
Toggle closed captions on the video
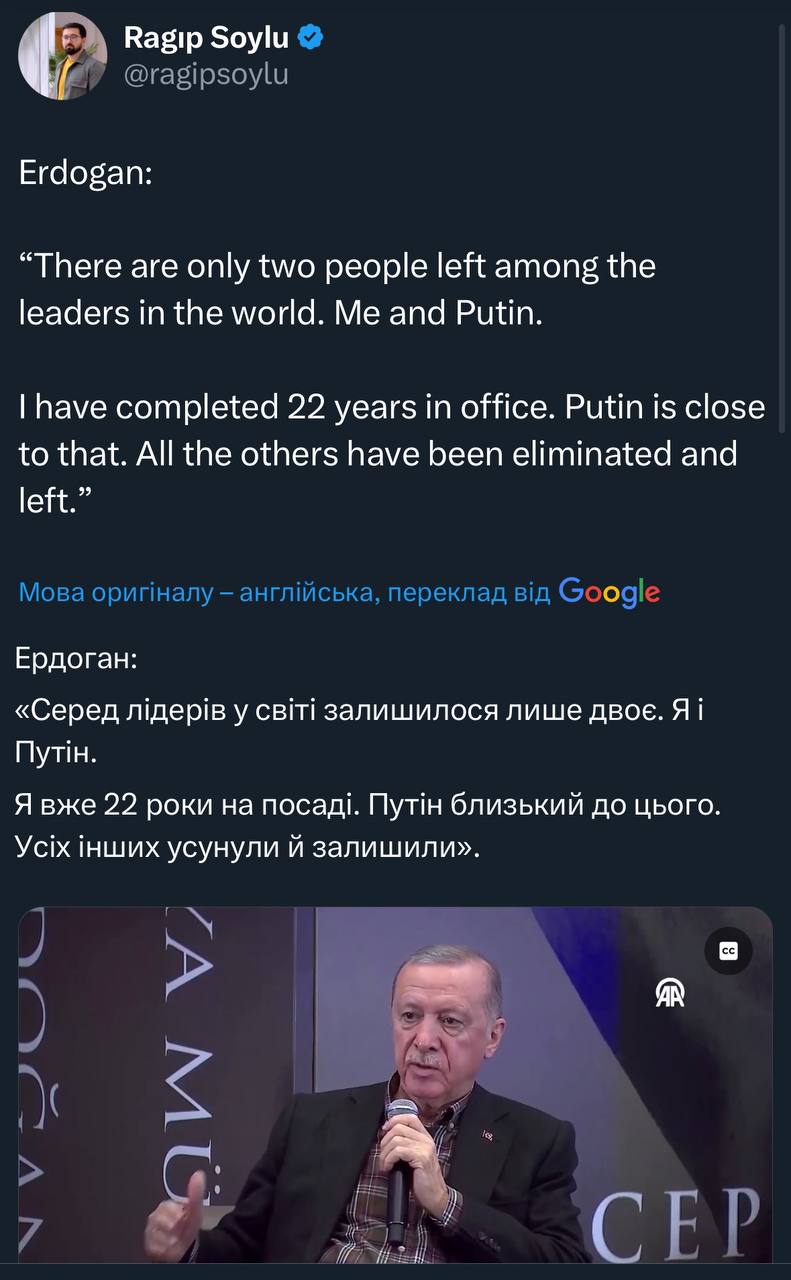(x=728, y=952)
